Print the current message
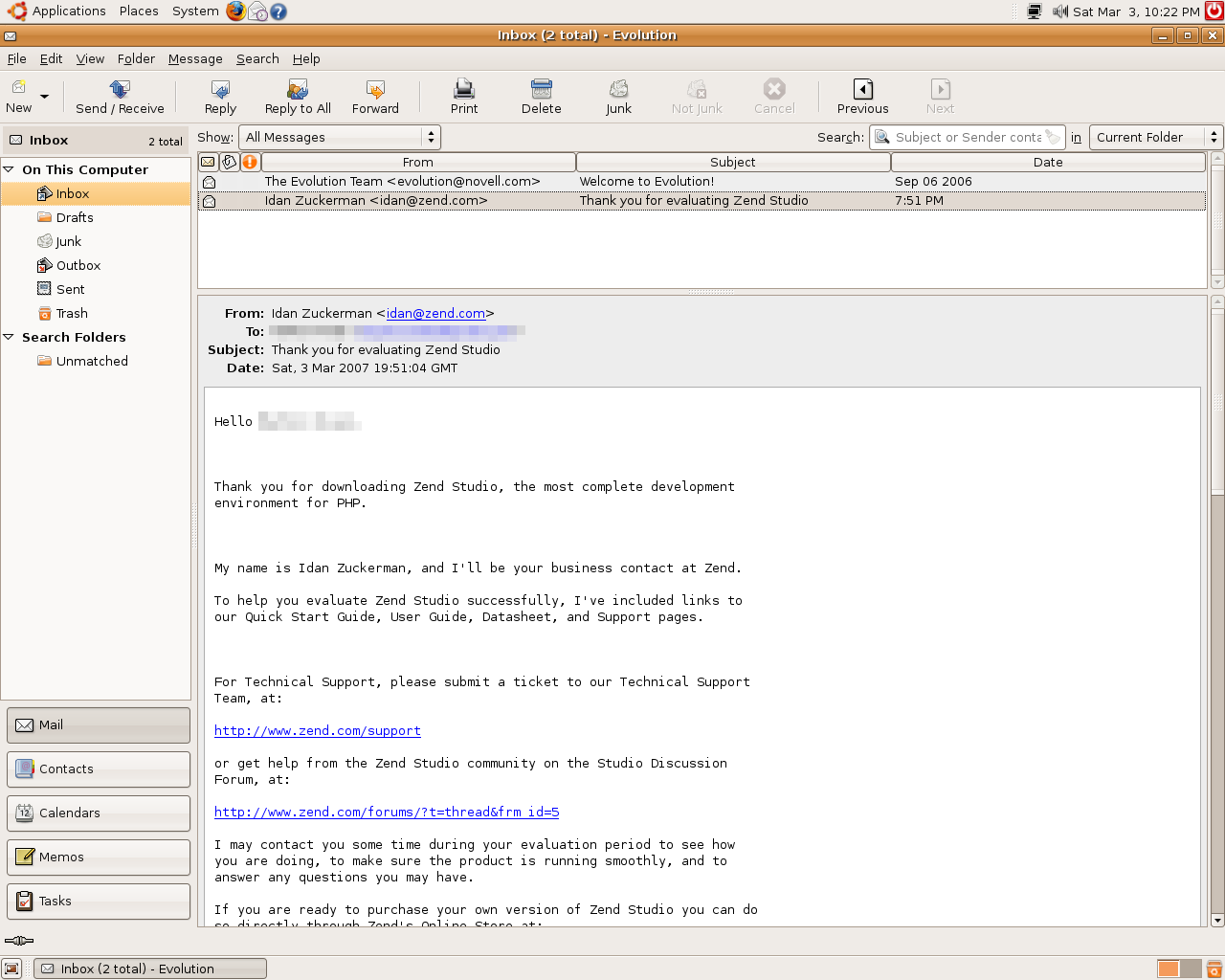This screenshot has height=980, width=1225. pos(464,97)
